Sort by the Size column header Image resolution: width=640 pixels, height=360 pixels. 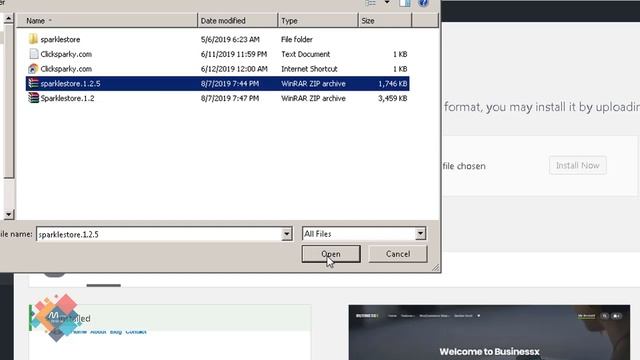(x=385, y=20)
